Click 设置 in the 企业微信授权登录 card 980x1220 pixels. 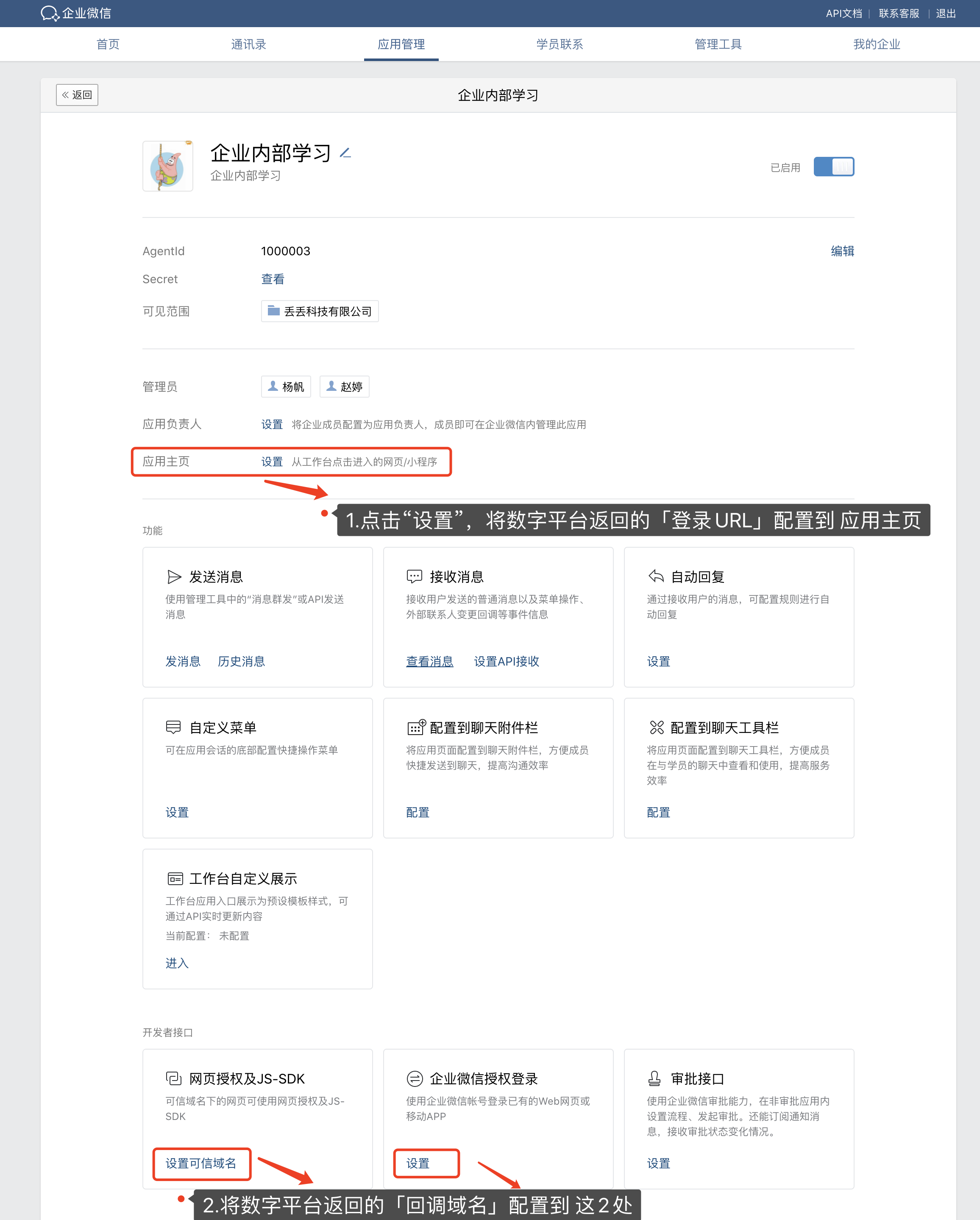pyautogui.click(x=418, y=1164)
